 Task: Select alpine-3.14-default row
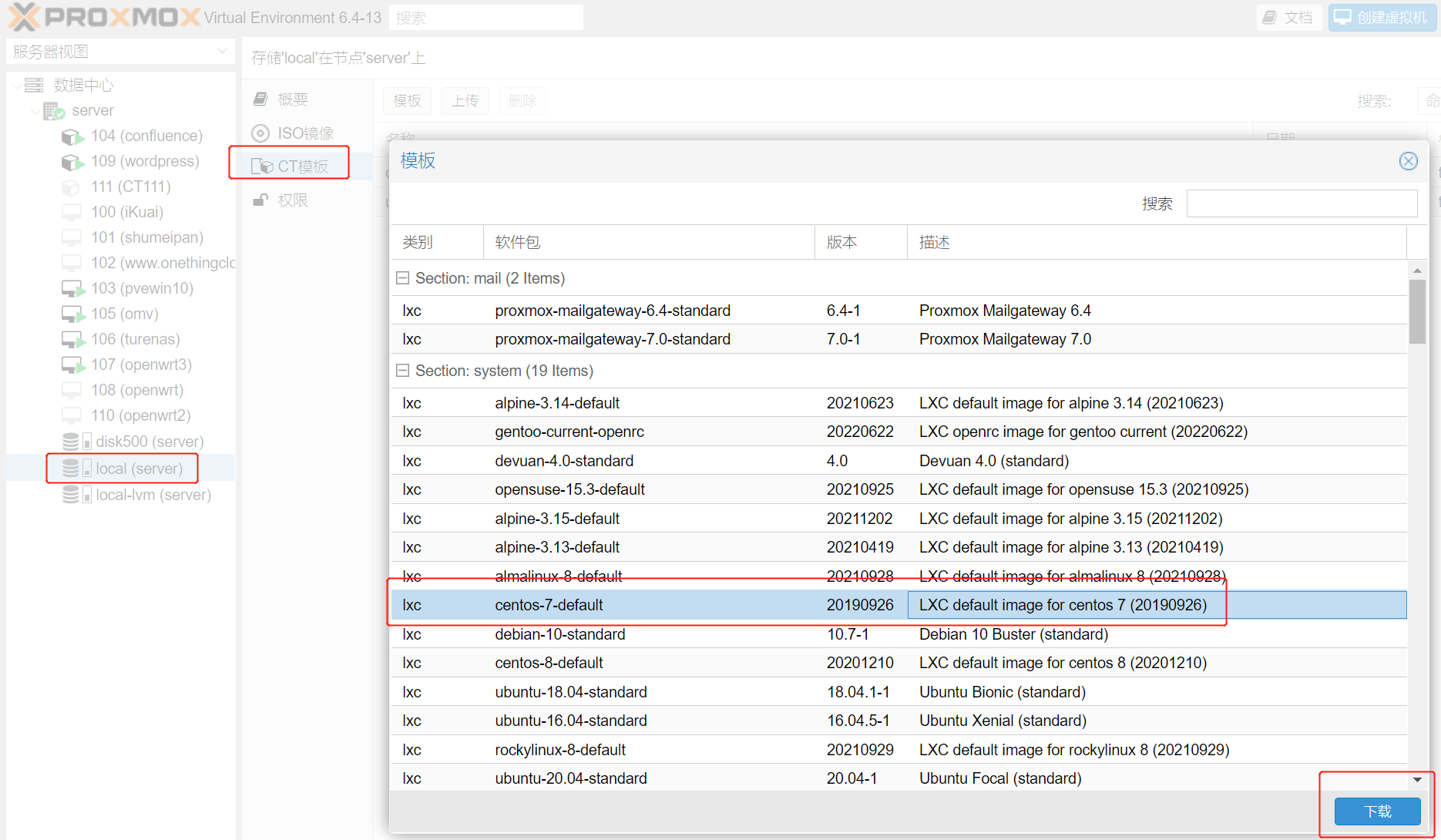pos(899,403)
